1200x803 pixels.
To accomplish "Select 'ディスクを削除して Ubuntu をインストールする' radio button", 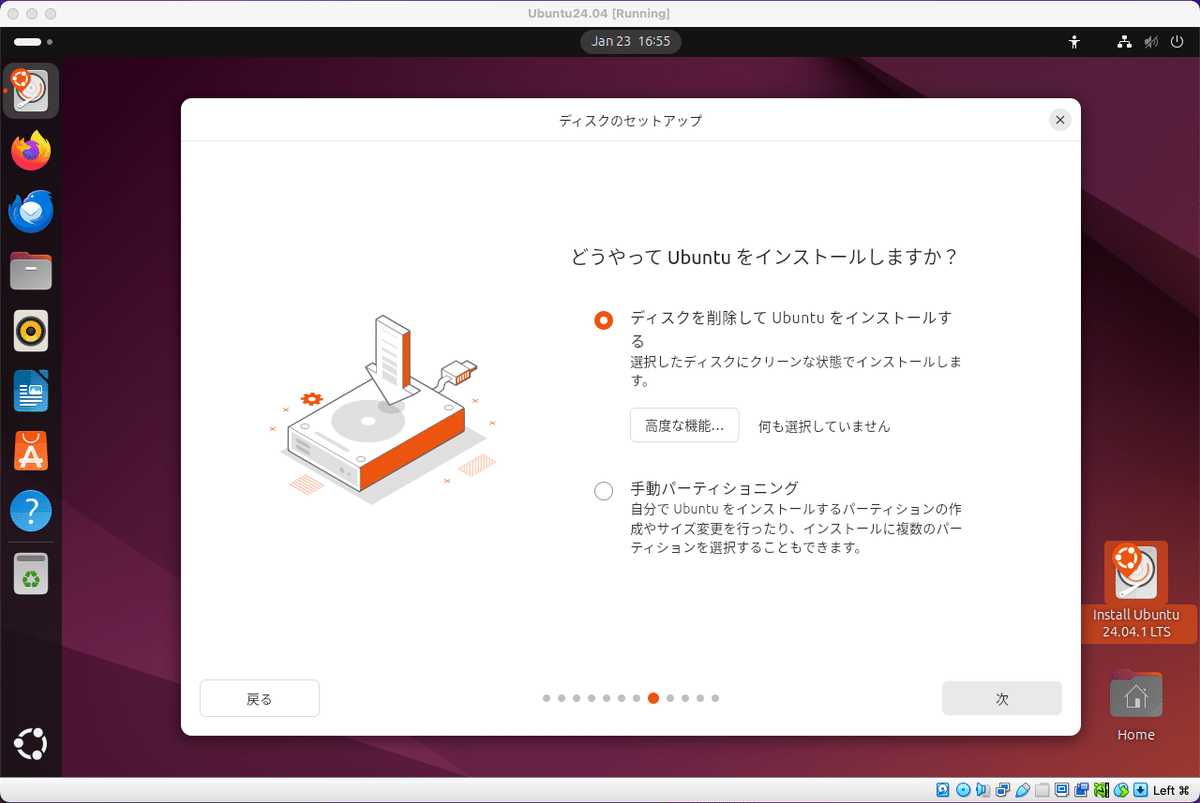I will coord(603,320).
